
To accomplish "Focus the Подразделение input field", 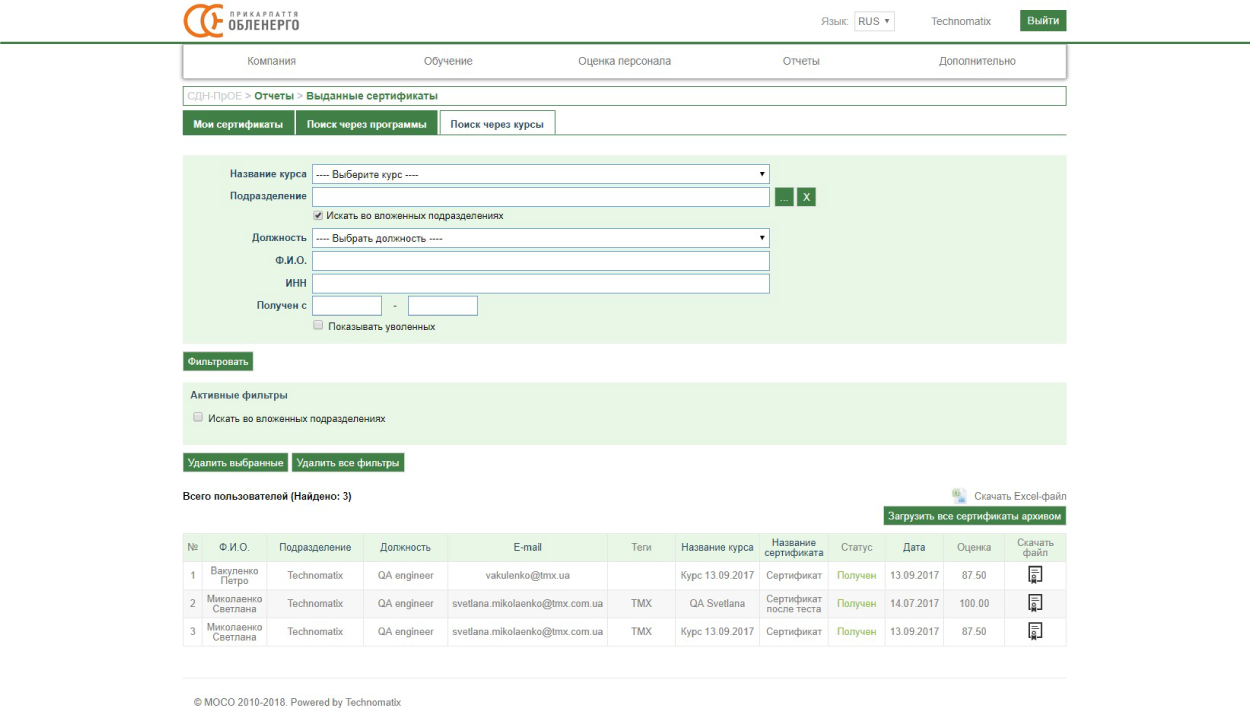I will (541, 196).
